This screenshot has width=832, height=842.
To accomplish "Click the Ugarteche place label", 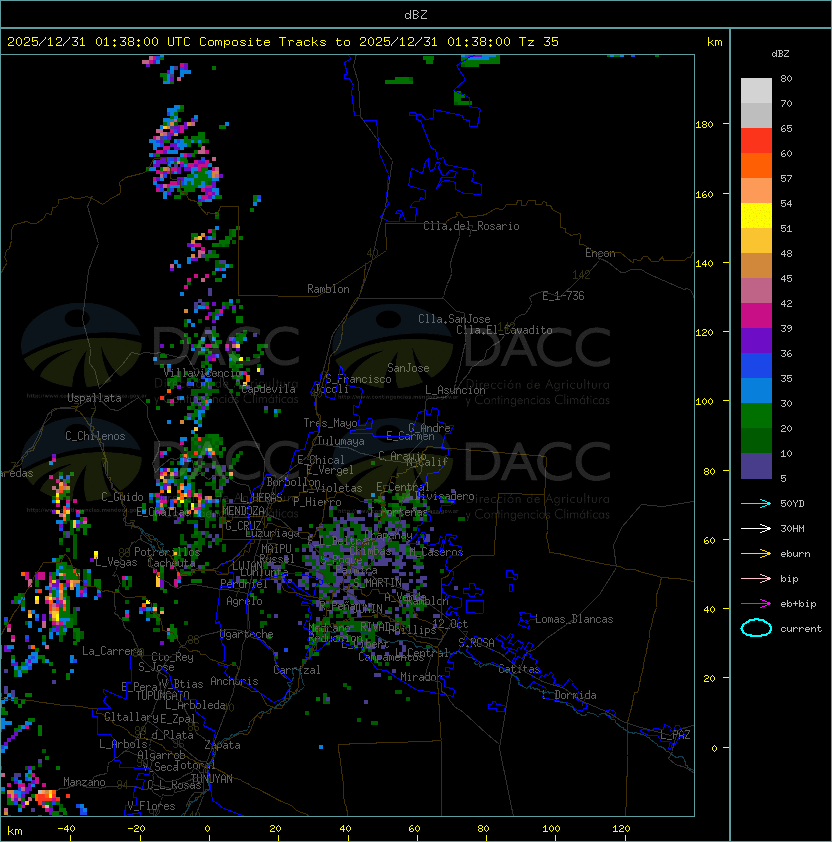I will 247,634.
